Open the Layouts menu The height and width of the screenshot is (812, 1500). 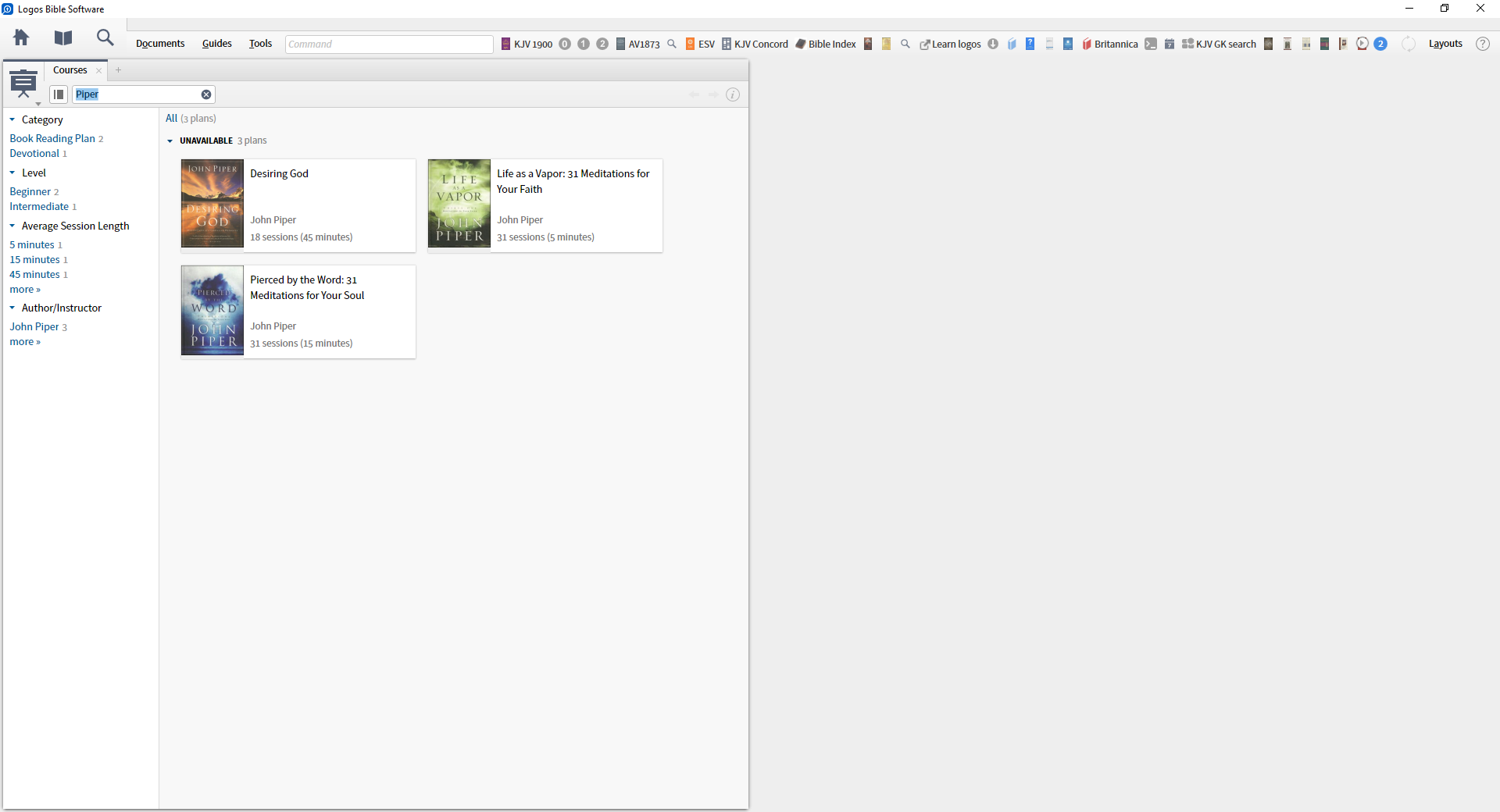(x=1445, y=44)
